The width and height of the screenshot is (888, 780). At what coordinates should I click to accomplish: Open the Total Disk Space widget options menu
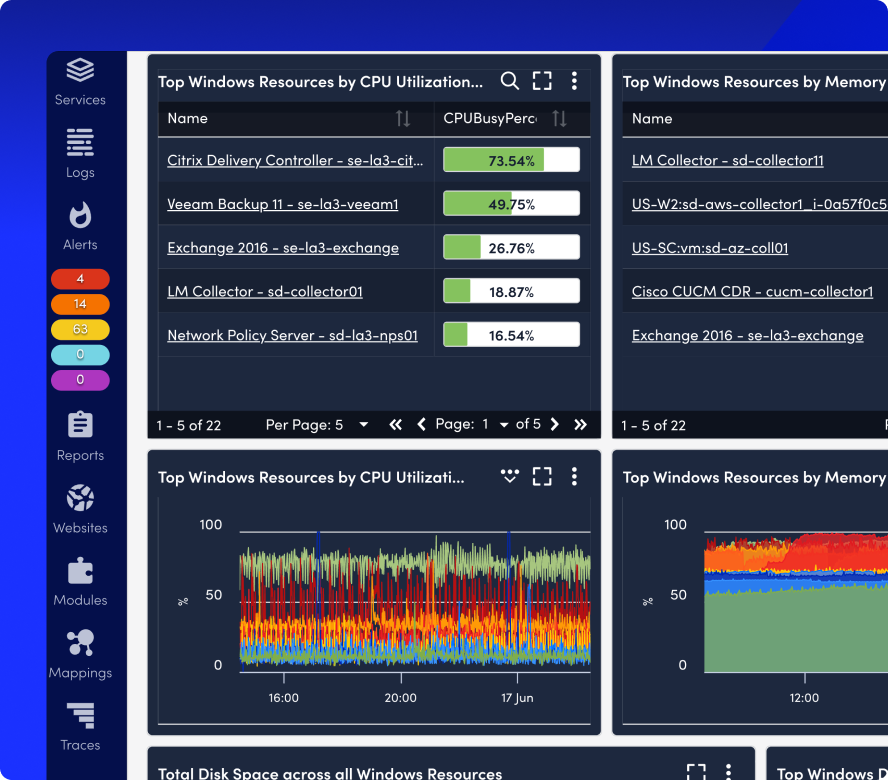728,771
